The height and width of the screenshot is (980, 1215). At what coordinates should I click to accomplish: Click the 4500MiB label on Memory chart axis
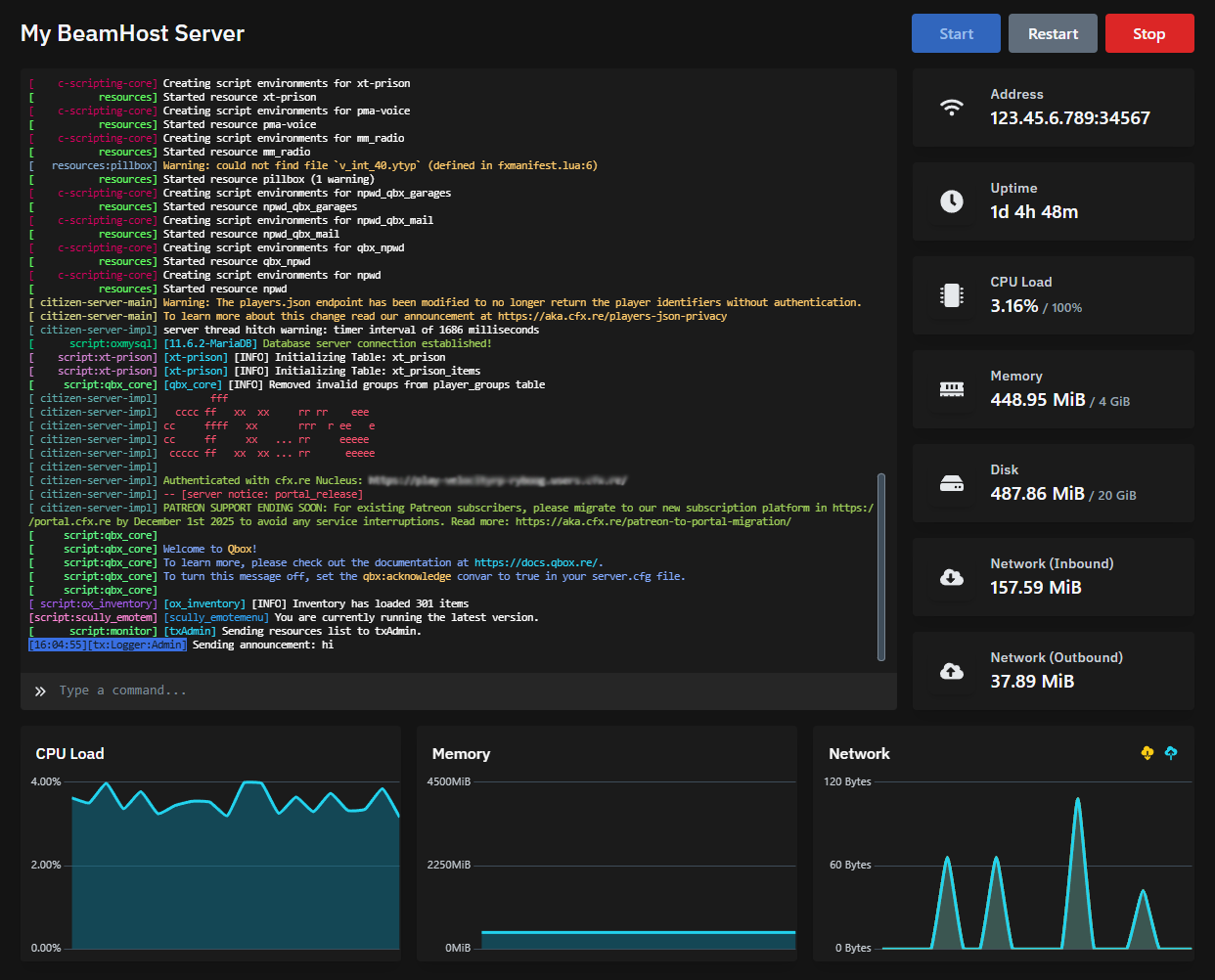point(449,781)
